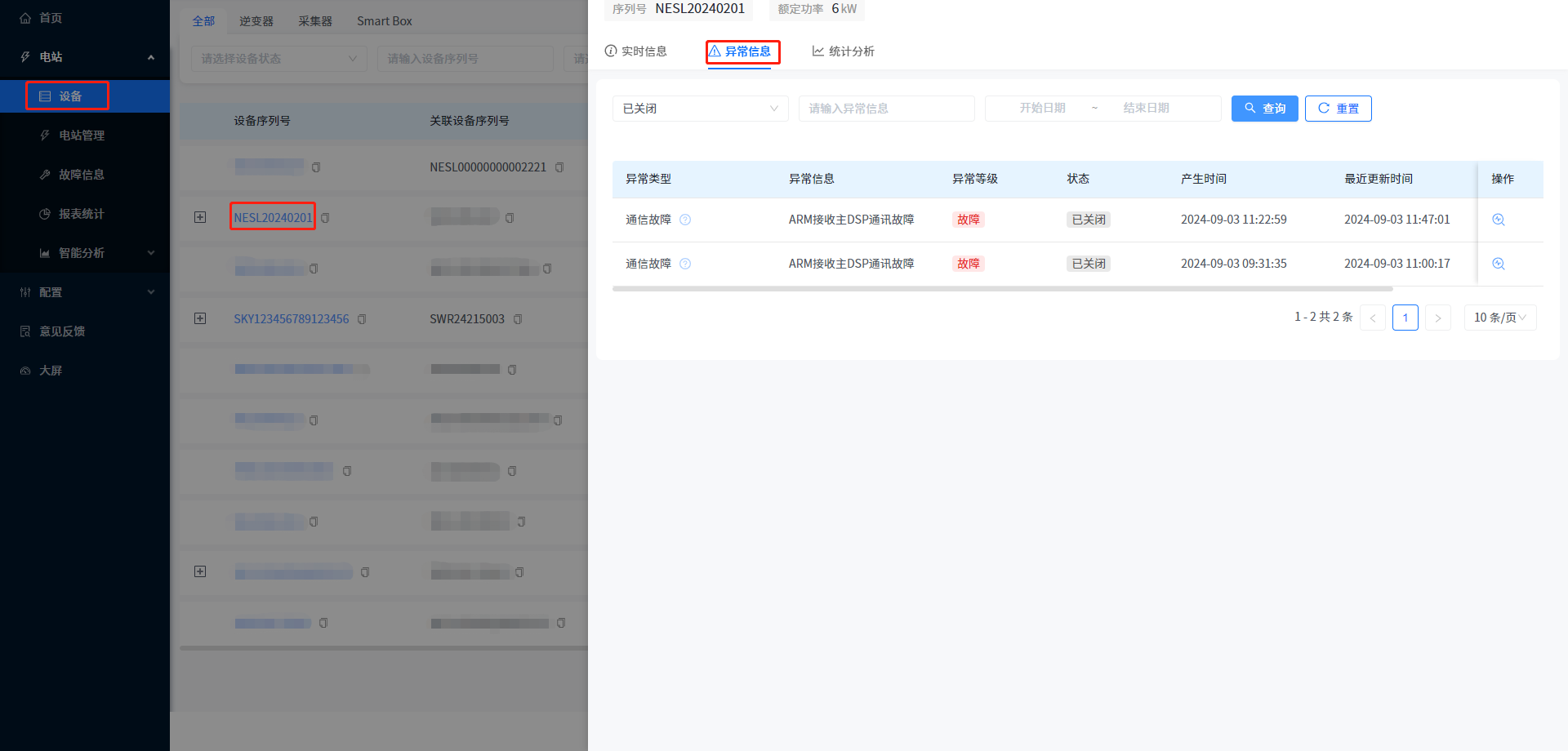Copy associated serial SWR24215003 via copy icon

click(x=518, y=319)
